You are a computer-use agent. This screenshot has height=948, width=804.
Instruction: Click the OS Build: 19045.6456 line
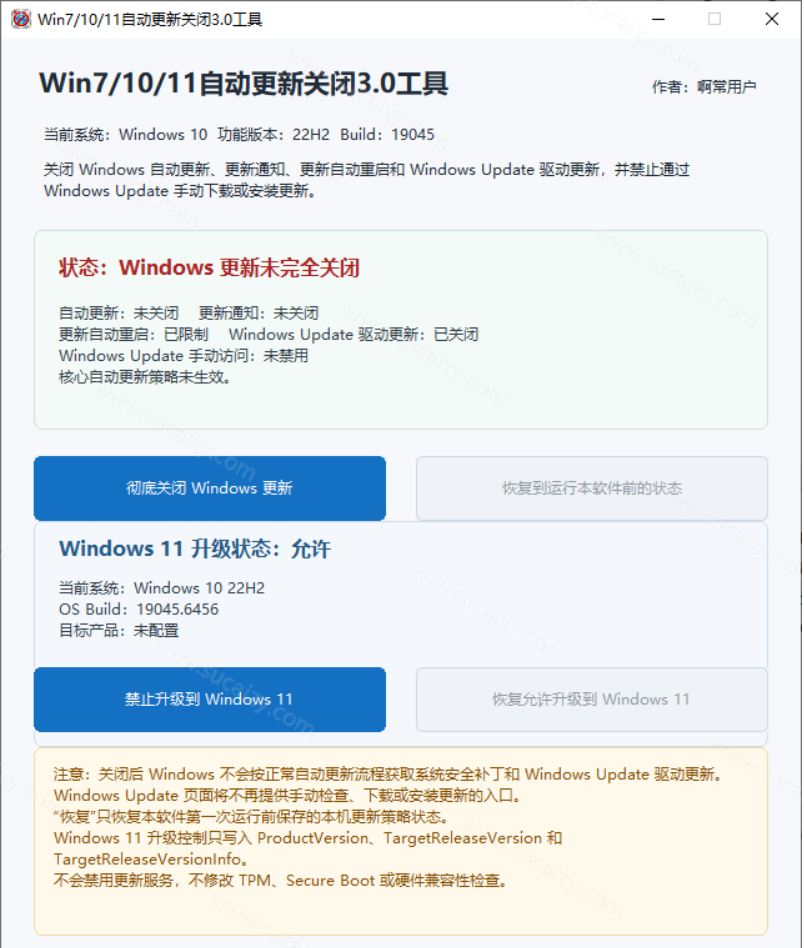coord(138,609)
